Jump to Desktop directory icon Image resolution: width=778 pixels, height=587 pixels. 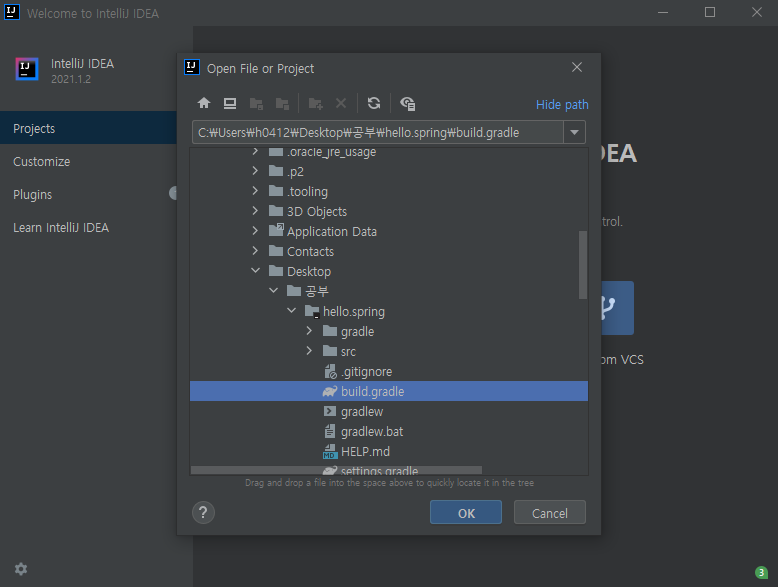230,103
